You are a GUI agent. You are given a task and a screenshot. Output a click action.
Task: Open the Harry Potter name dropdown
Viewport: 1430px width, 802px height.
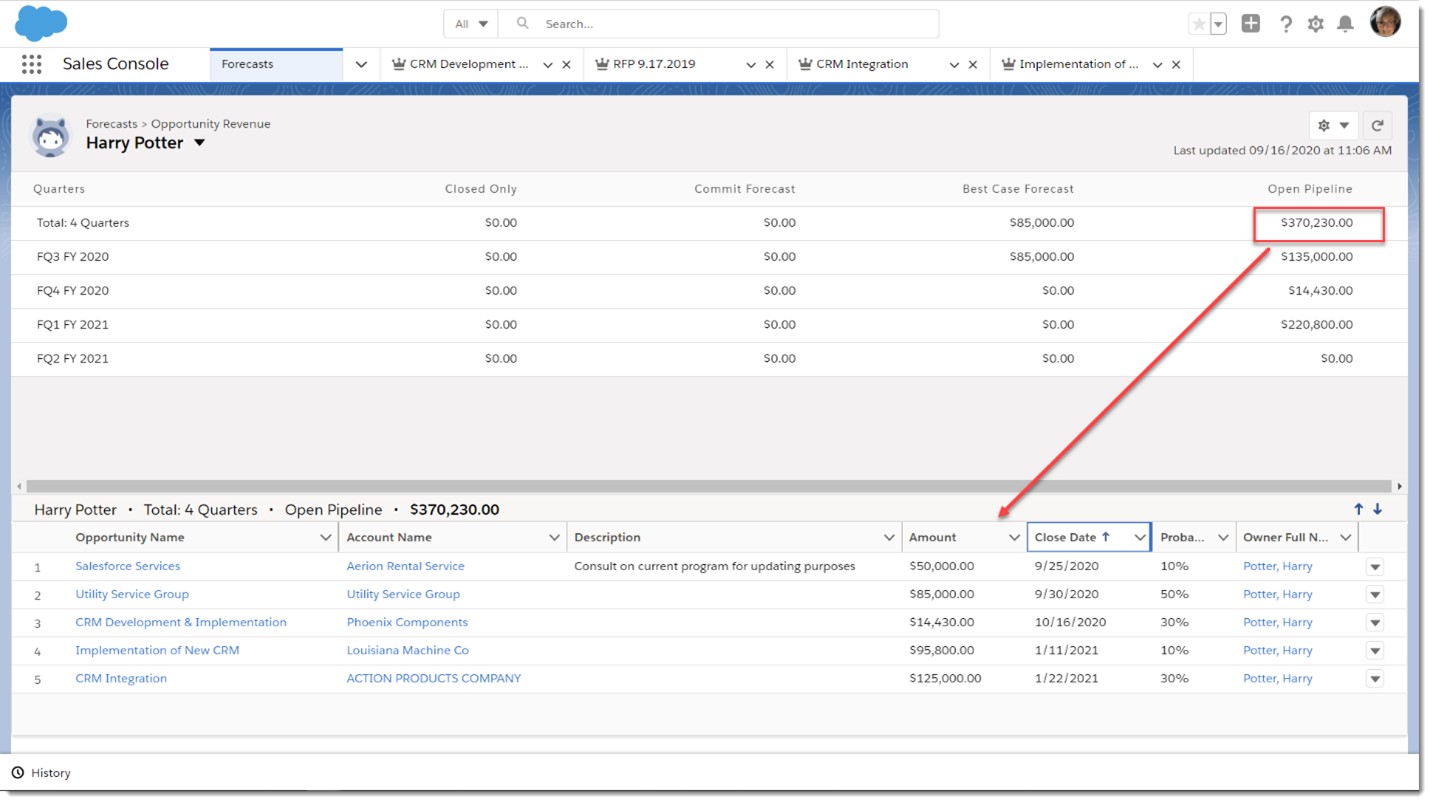click(x=199, y=143)
